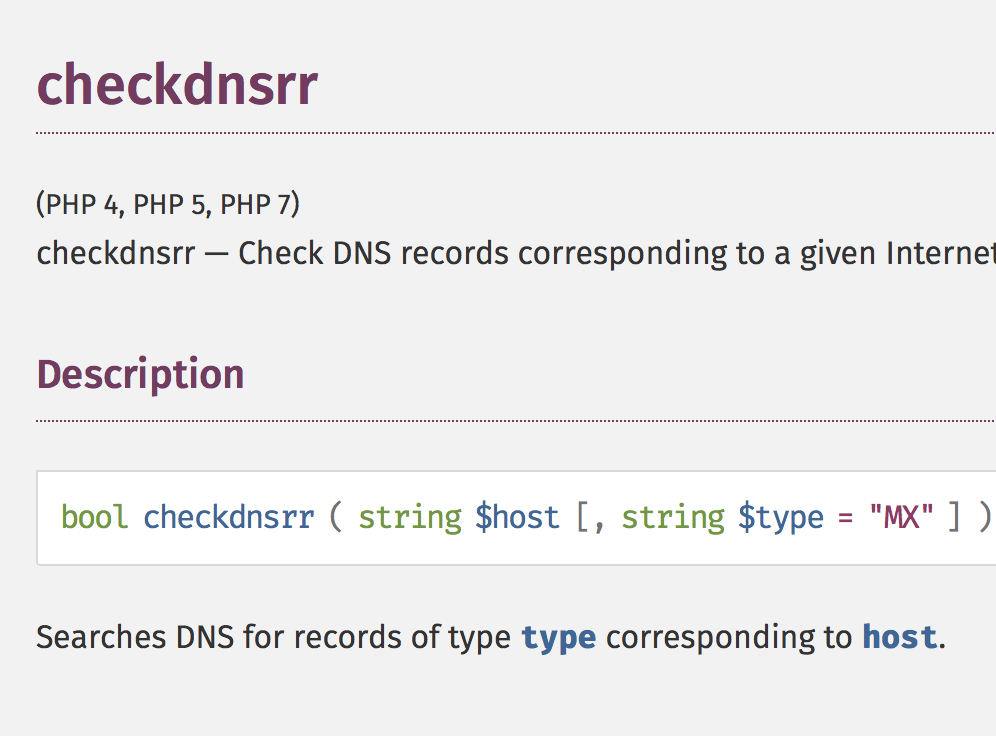Click the 'PHP 5' version text
Viewport: 996px width, 736px height.
click(x=172, y=205)
